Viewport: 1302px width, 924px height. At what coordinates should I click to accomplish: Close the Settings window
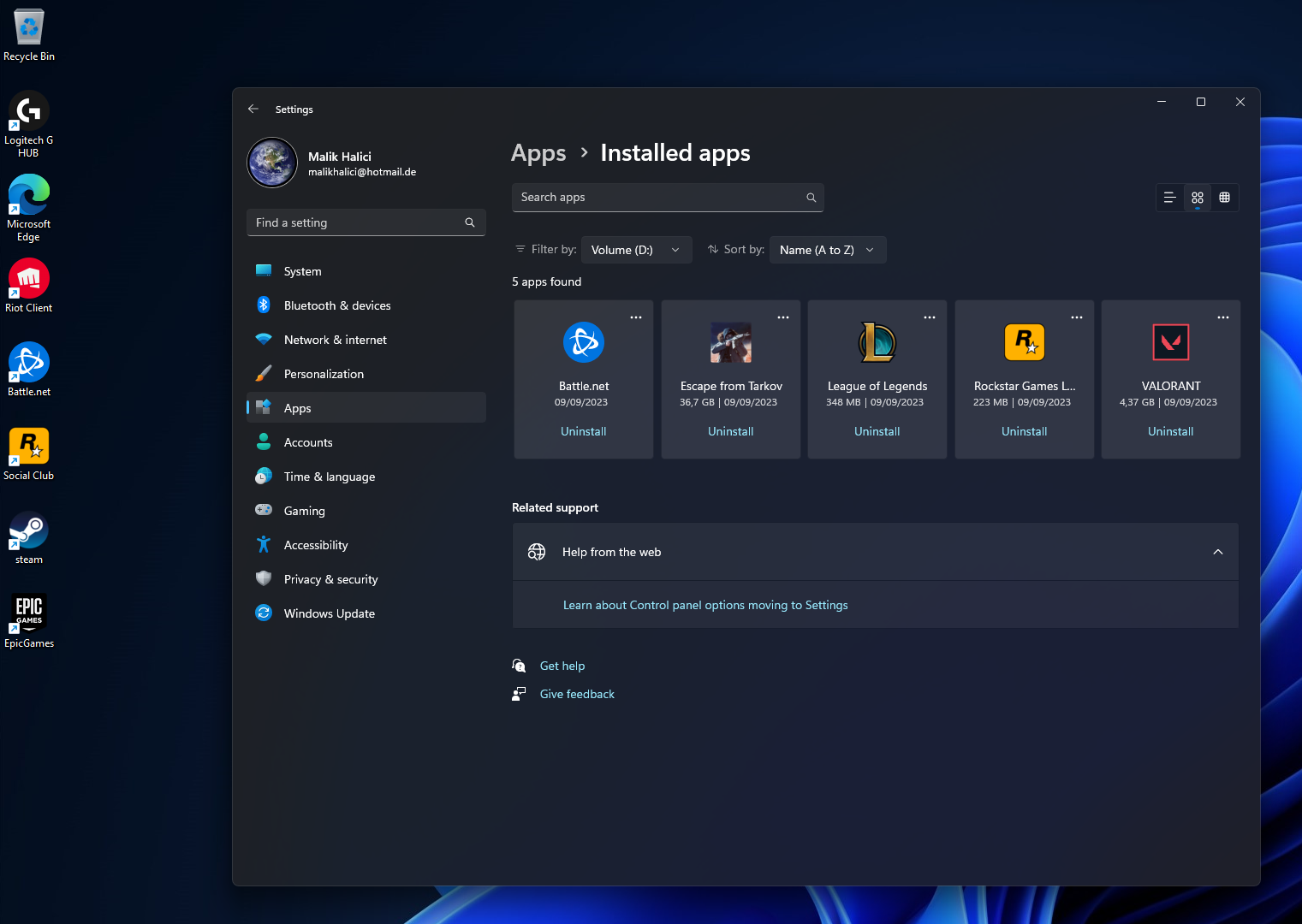click(x=1240, y=102)
